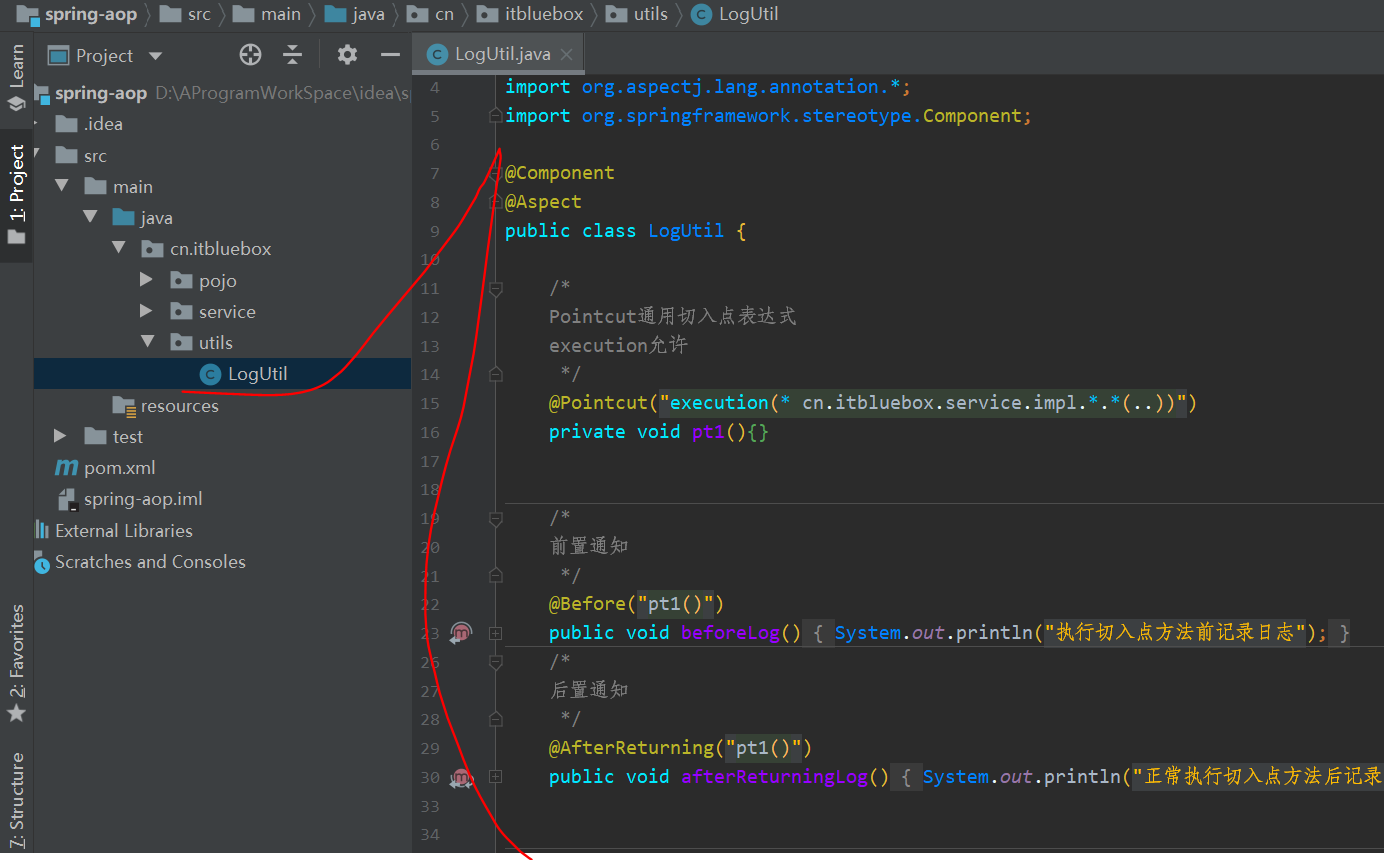The width and height of the screenshot is (1384, 860).
Task: Click advice gutter icon next to afterReturningLog
Action: coord(460,777)
